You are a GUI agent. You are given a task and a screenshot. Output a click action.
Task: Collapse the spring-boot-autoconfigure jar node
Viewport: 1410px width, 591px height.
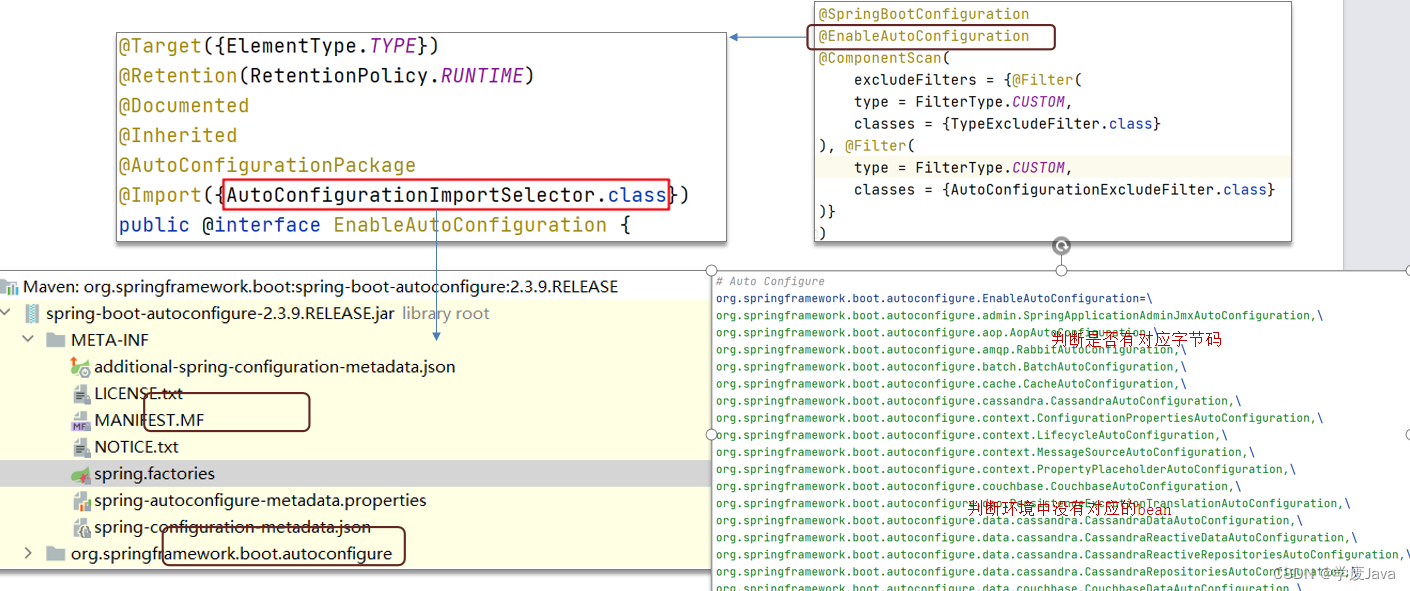[x=7, y=314]
